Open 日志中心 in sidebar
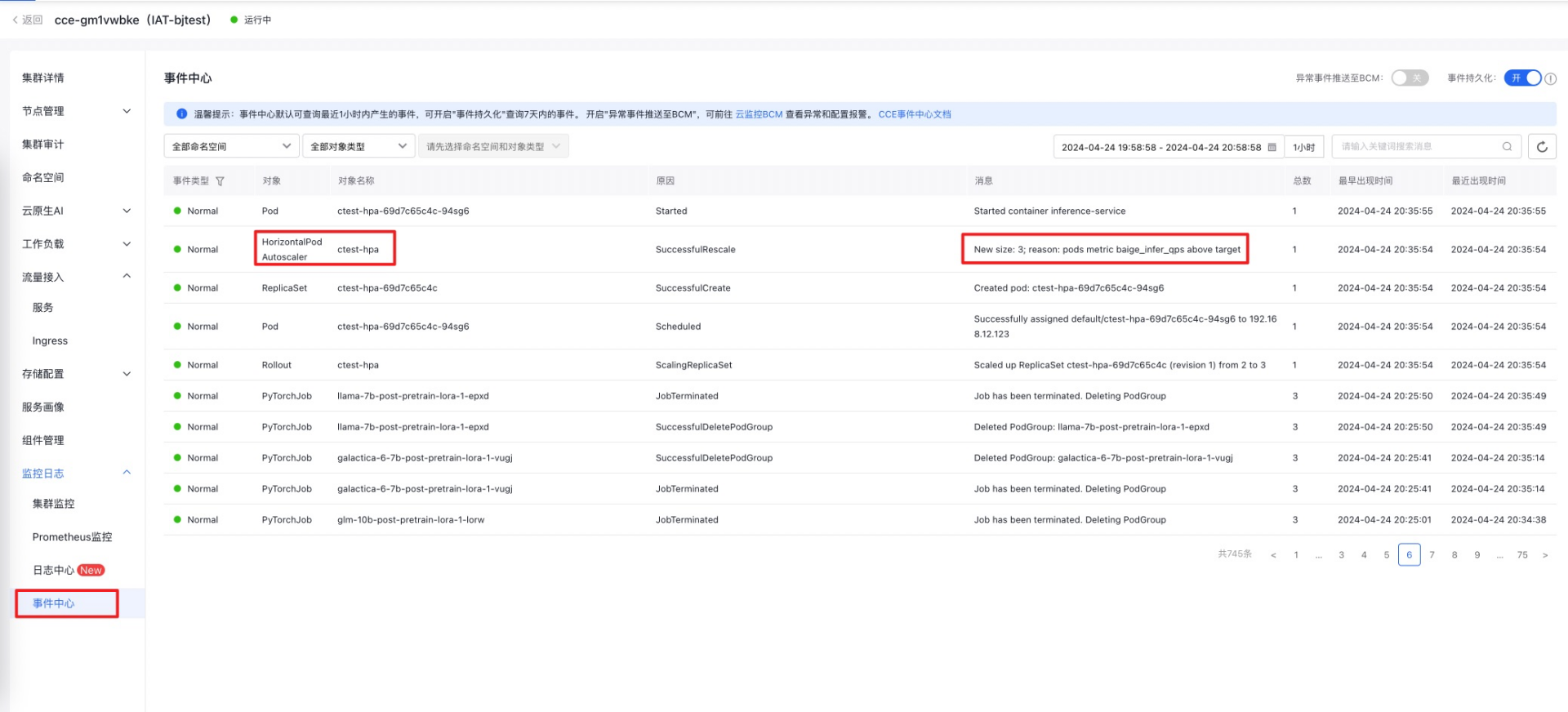 click(x=54, y=570)
